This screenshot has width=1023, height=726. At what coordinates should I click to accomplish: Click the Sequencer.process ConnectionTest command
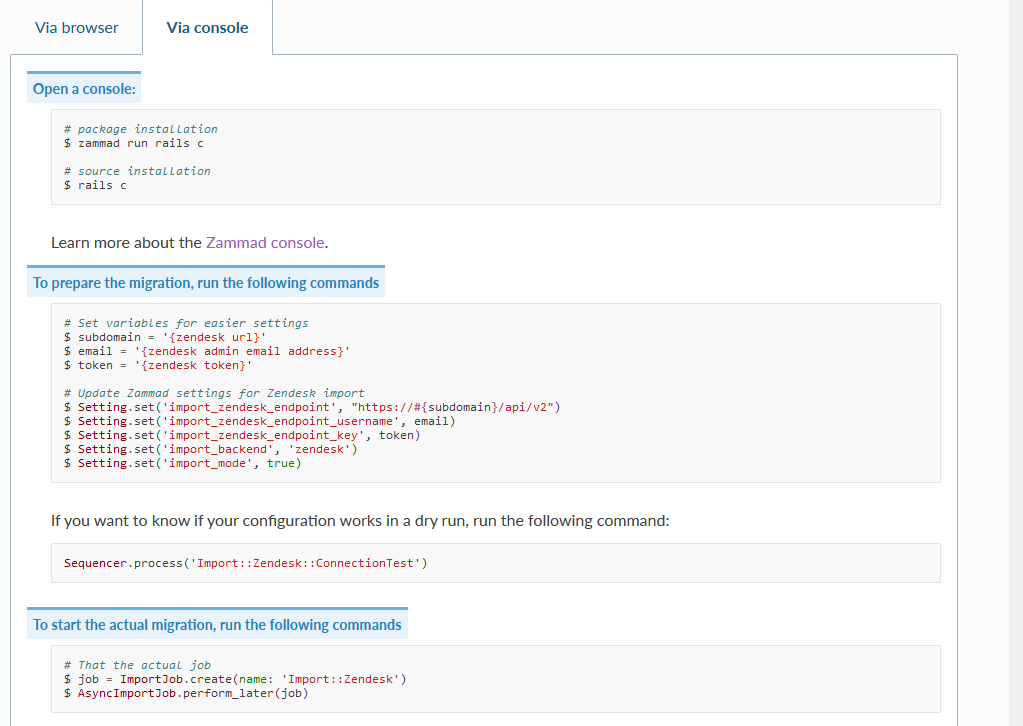point(246,563)
